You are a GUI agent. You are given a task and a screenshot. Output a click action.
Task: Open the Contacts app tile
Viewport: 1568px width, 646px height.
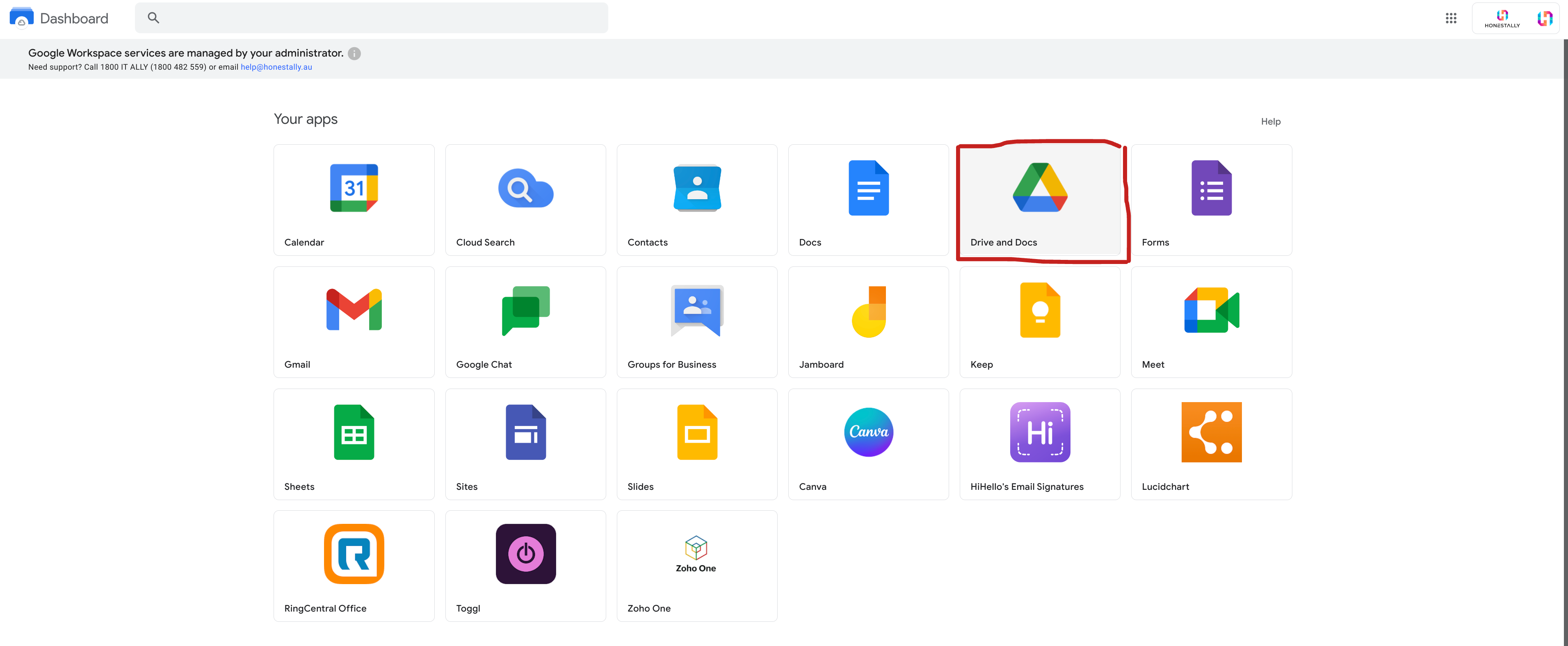click(x=697, y=188)
